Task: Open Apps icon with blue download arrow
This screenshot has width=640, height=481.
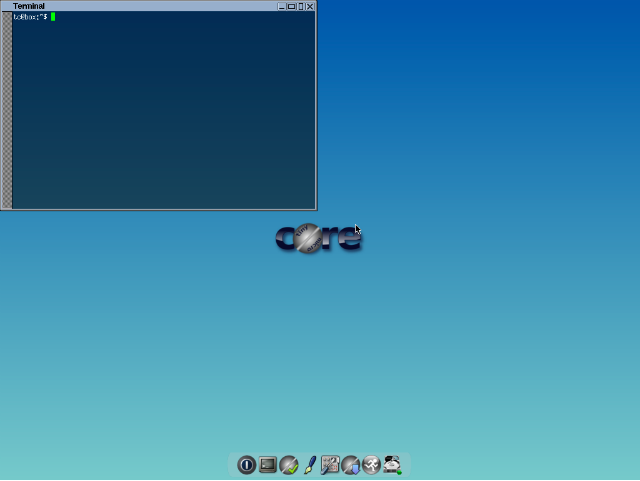Action: tap(351, 465)
